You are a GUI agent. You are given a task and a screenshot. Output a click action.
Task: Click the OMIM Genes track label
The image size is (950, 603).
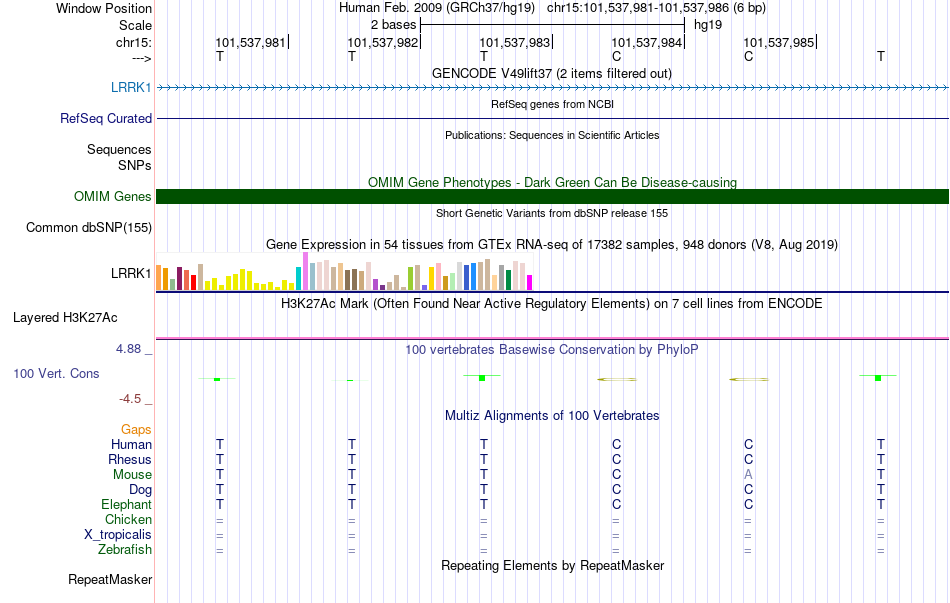pos(112,196)
